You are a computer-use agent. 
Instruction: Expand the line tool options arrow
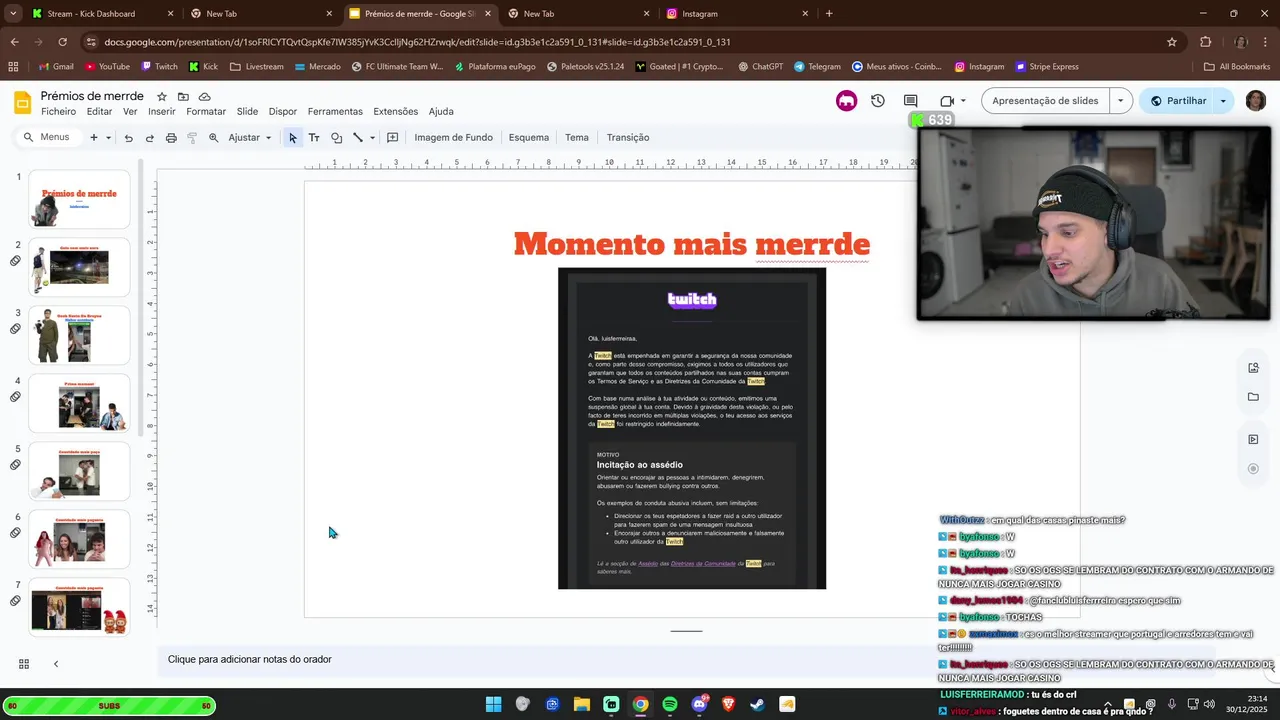tap(372, 138)
